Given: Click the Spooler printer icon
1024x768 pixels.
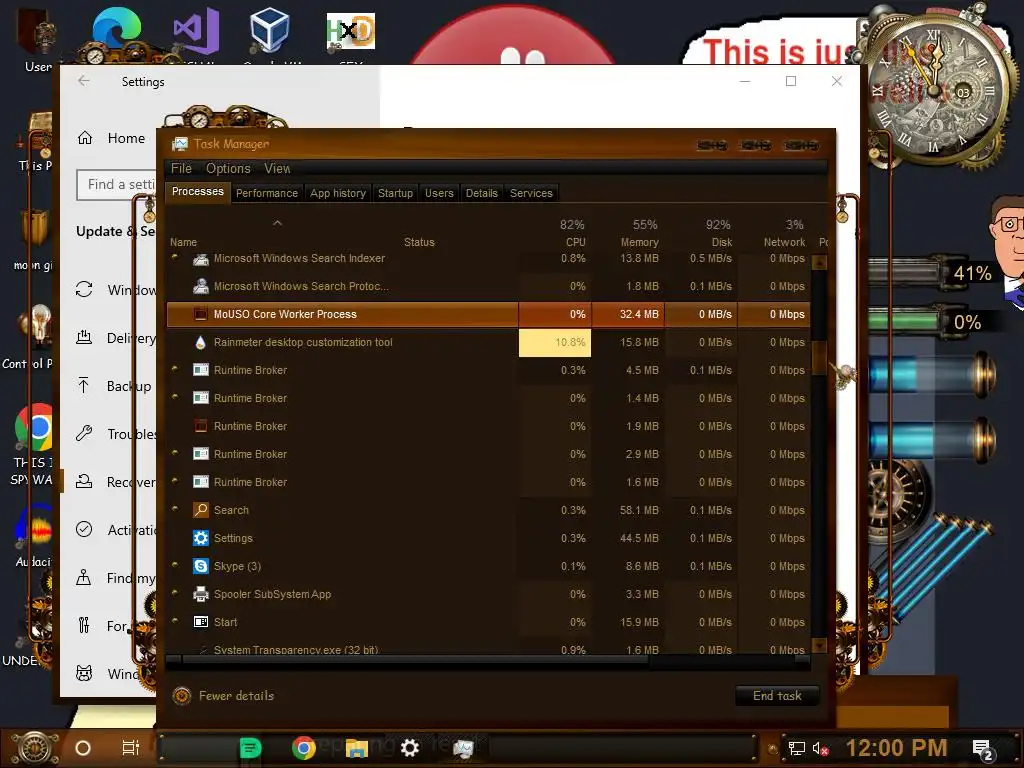Looking at the screenshot, I should tap(200, 594).
